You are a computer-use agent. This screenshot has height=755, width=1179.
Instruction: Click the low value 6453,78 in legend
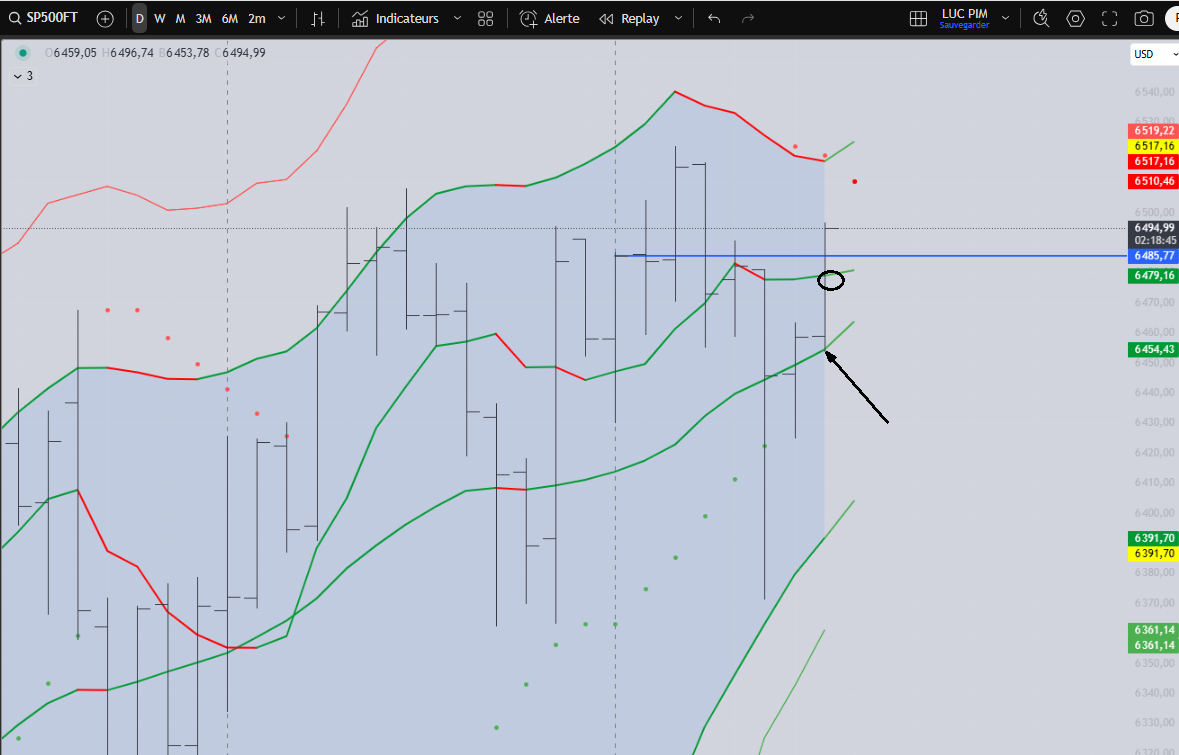tap(188, 53)
